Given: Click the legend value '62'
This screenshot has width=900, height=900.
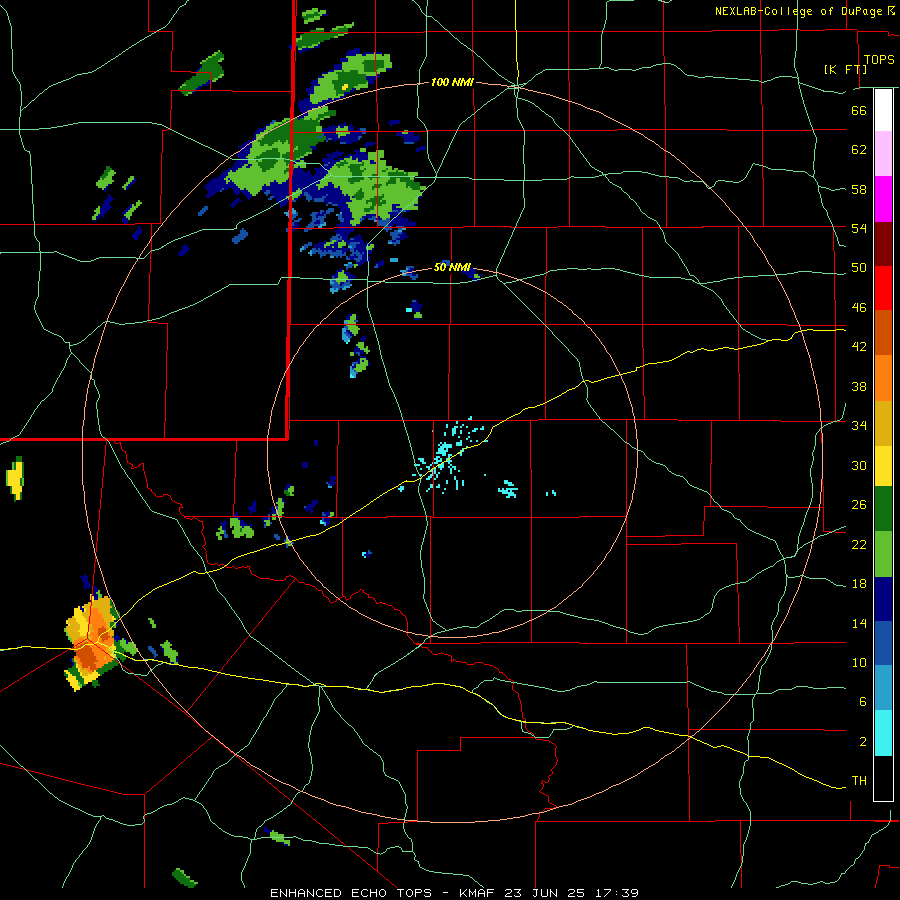Looking at the screenshot, I should pos(859,150).
